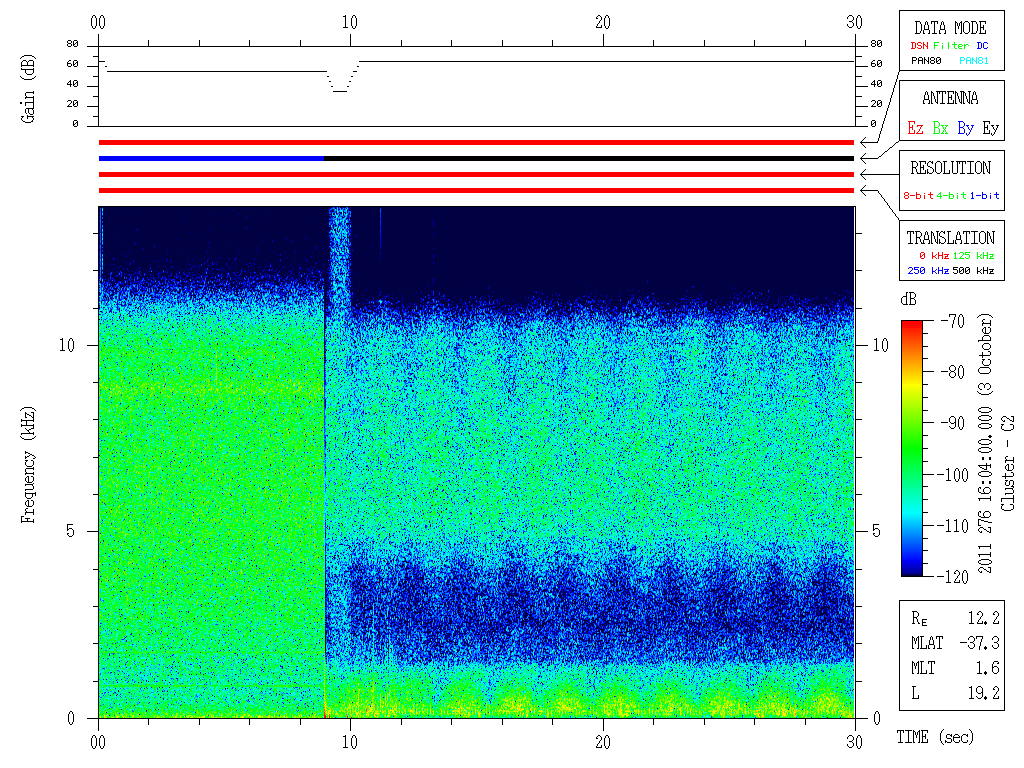Viewport: 1024px width, 768px height.
Task: Select the black Ey antenna label
Action: pos(991,128)
